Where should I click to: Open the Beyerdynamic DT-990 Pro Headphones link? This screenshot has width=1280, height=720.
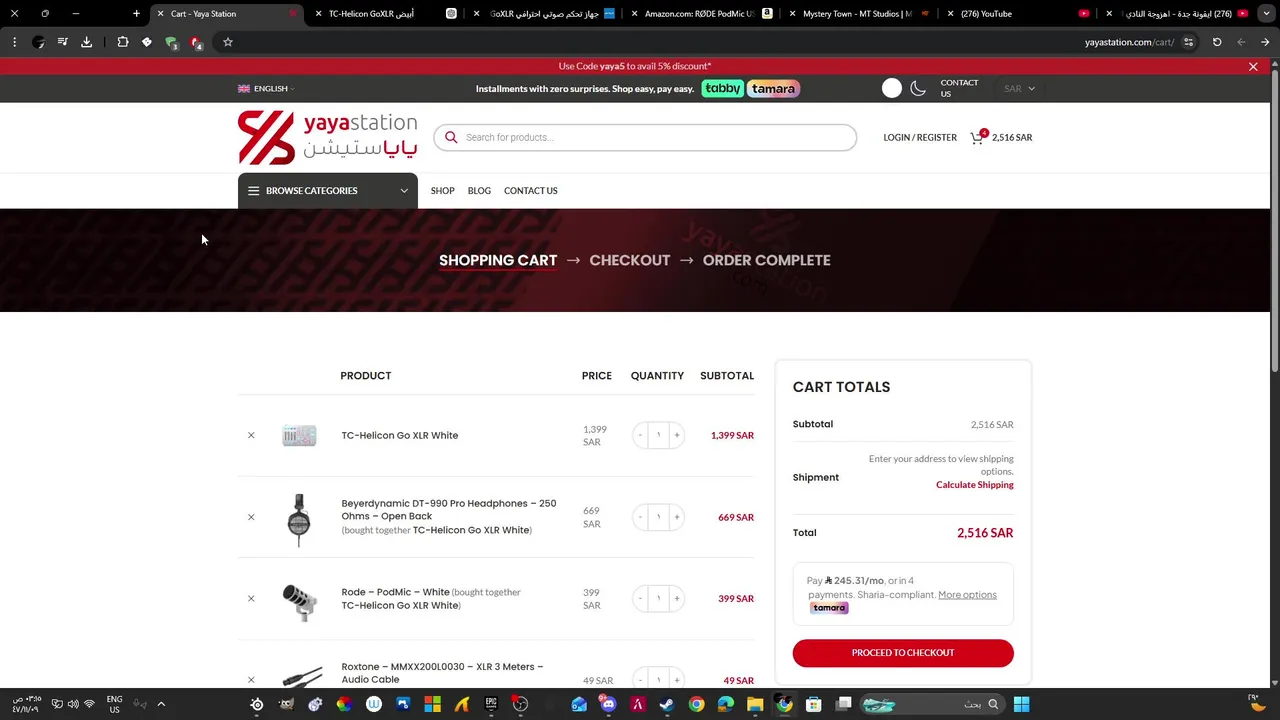449,510
